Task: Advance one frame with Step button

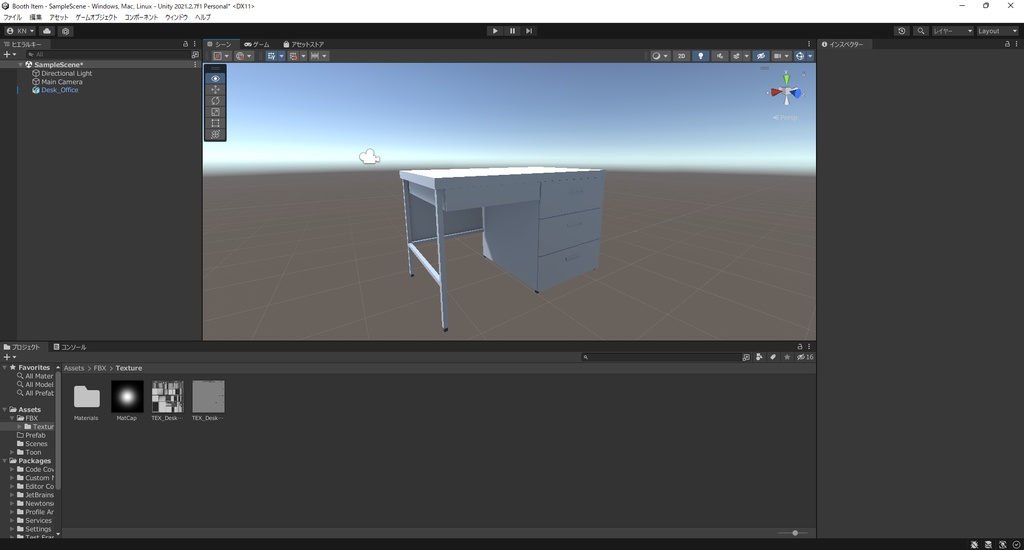Action: click(529, 31)
